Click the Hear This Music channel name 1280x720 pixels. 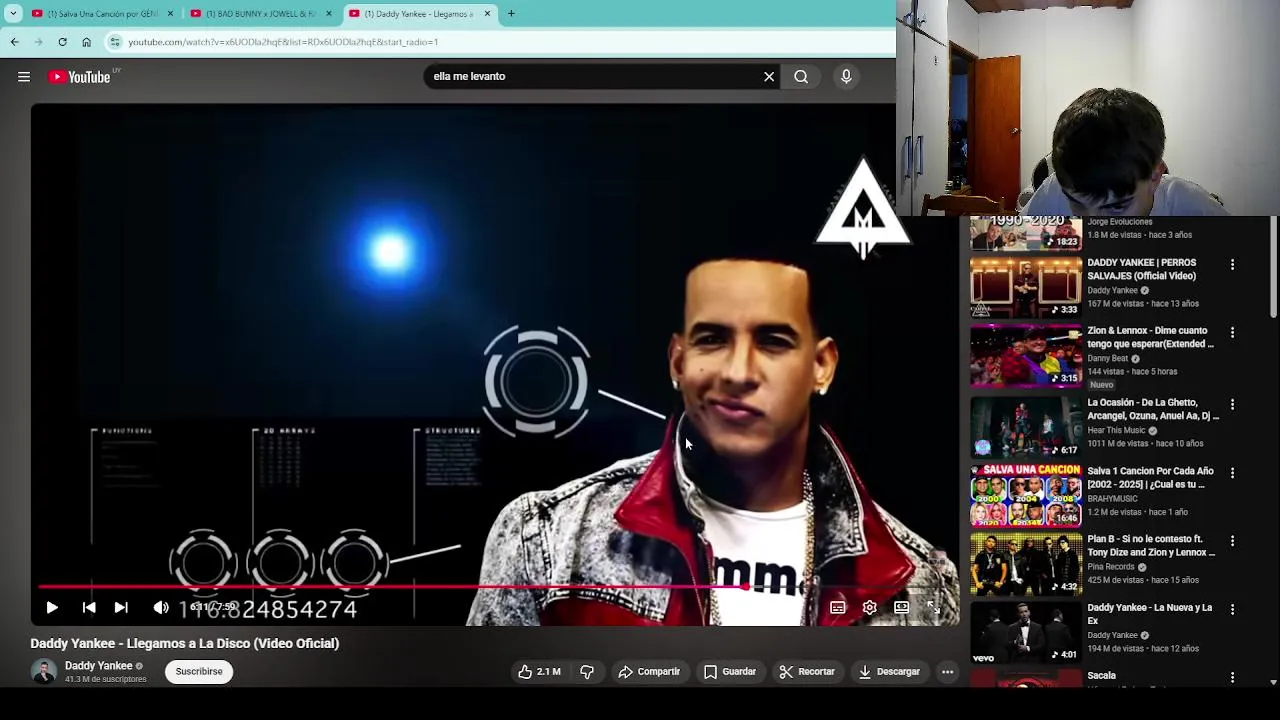click(x=1116, y=430)
